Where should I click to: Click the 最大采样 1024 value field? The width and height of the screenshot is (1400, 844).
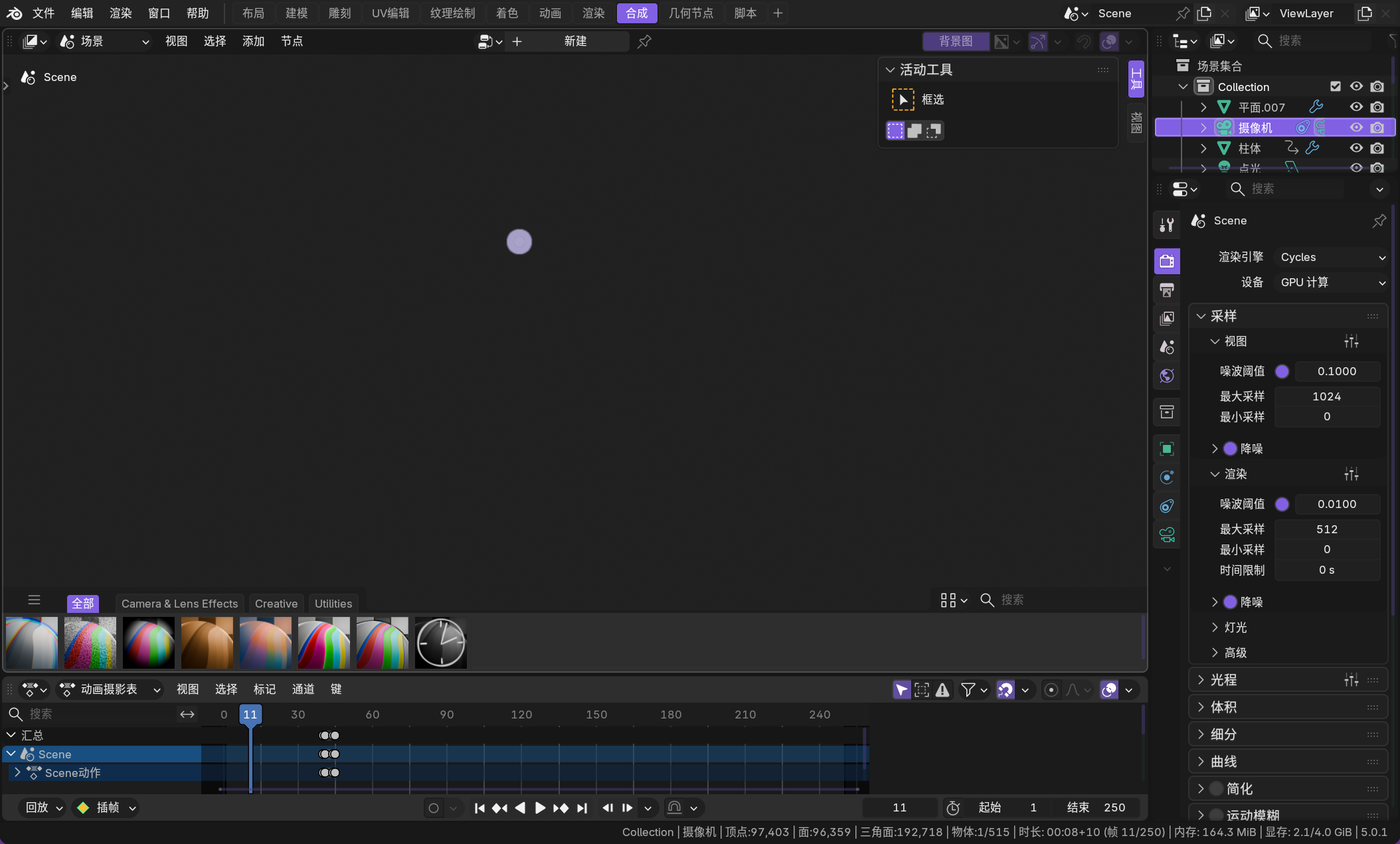pyautogui.click(x=1326, y=396)
